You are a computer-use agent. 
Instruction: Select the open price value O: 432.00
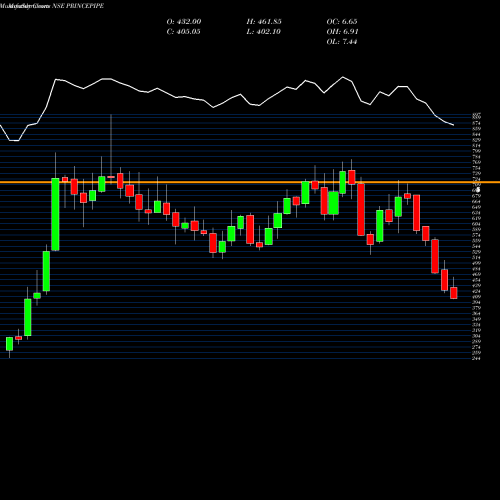(x=184, y=21)
